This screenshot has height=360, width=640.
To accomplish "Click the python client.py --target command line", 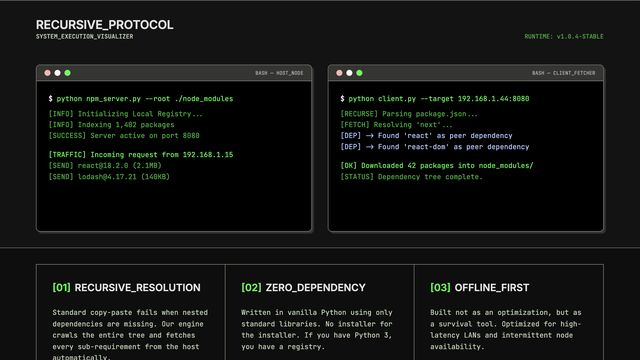I will 435,99.
